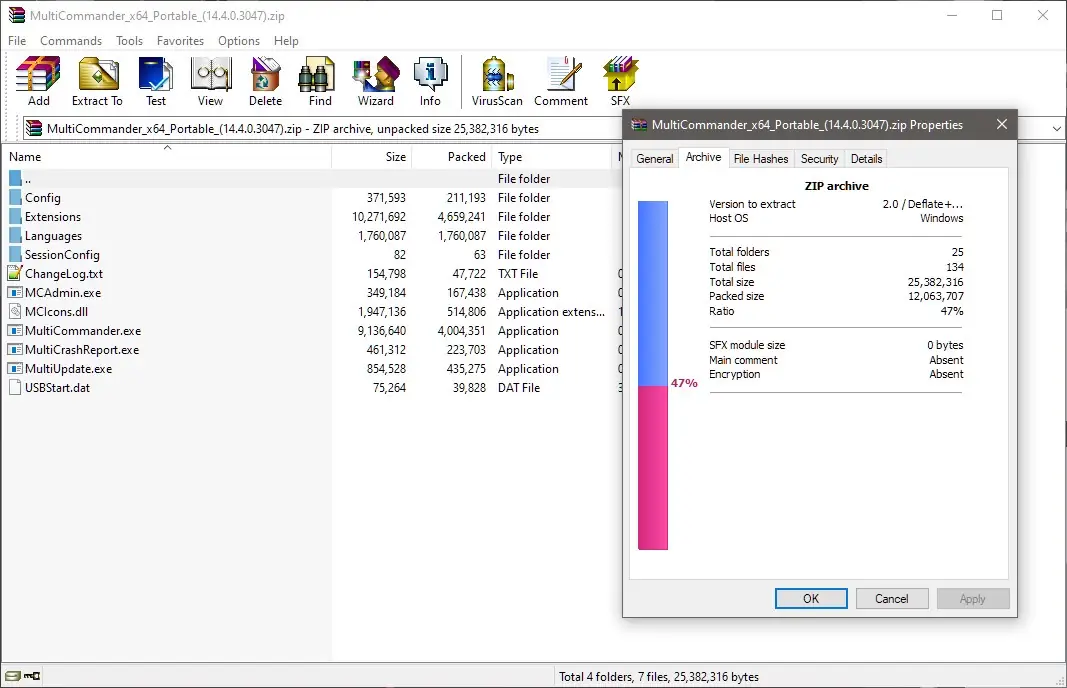The width and height of the screenshot is (1067, 688).
Task: Open the View file tool
Action: coord(210,82)
